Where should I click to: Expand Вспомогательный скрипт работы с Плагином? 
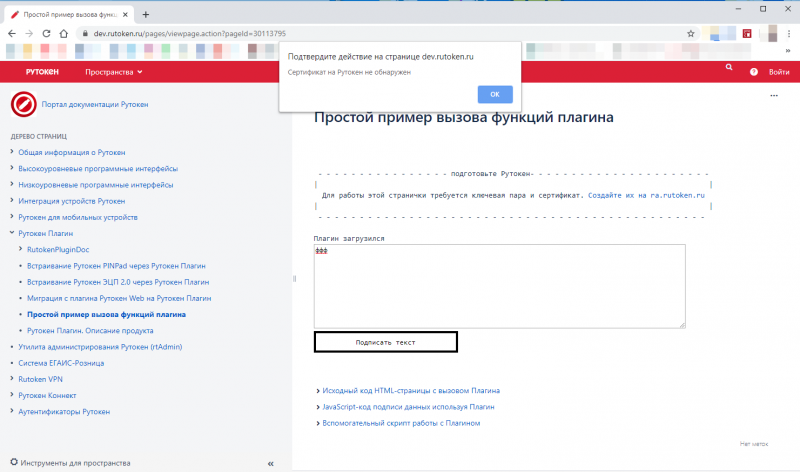[x=401, y=424]
